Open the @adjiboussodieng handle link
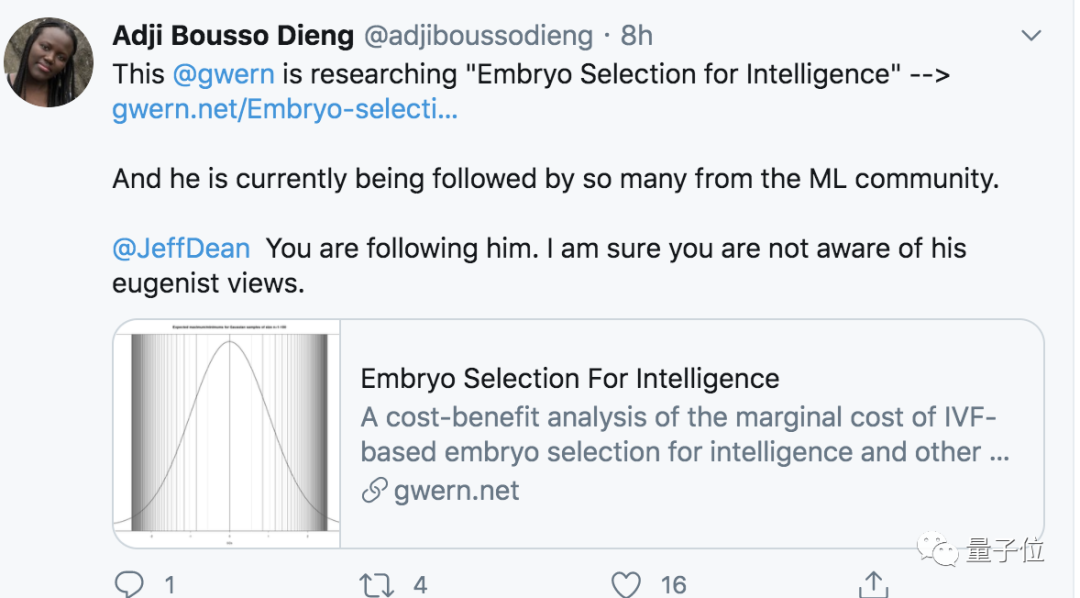This screenshot has height=598, width=1080. pyautogui.click(x=477, y=36)
